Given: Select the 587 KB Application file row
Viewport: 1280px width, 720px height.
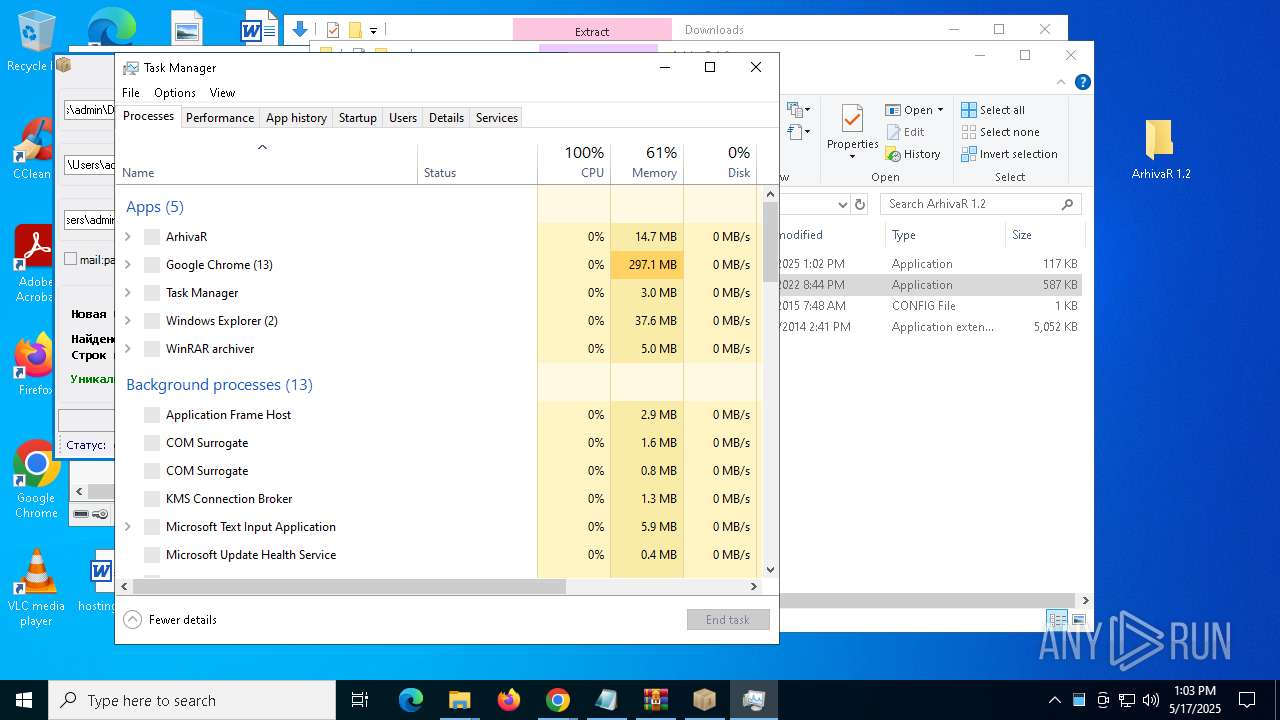Looking at the screenshot, I should coord(930,285).
